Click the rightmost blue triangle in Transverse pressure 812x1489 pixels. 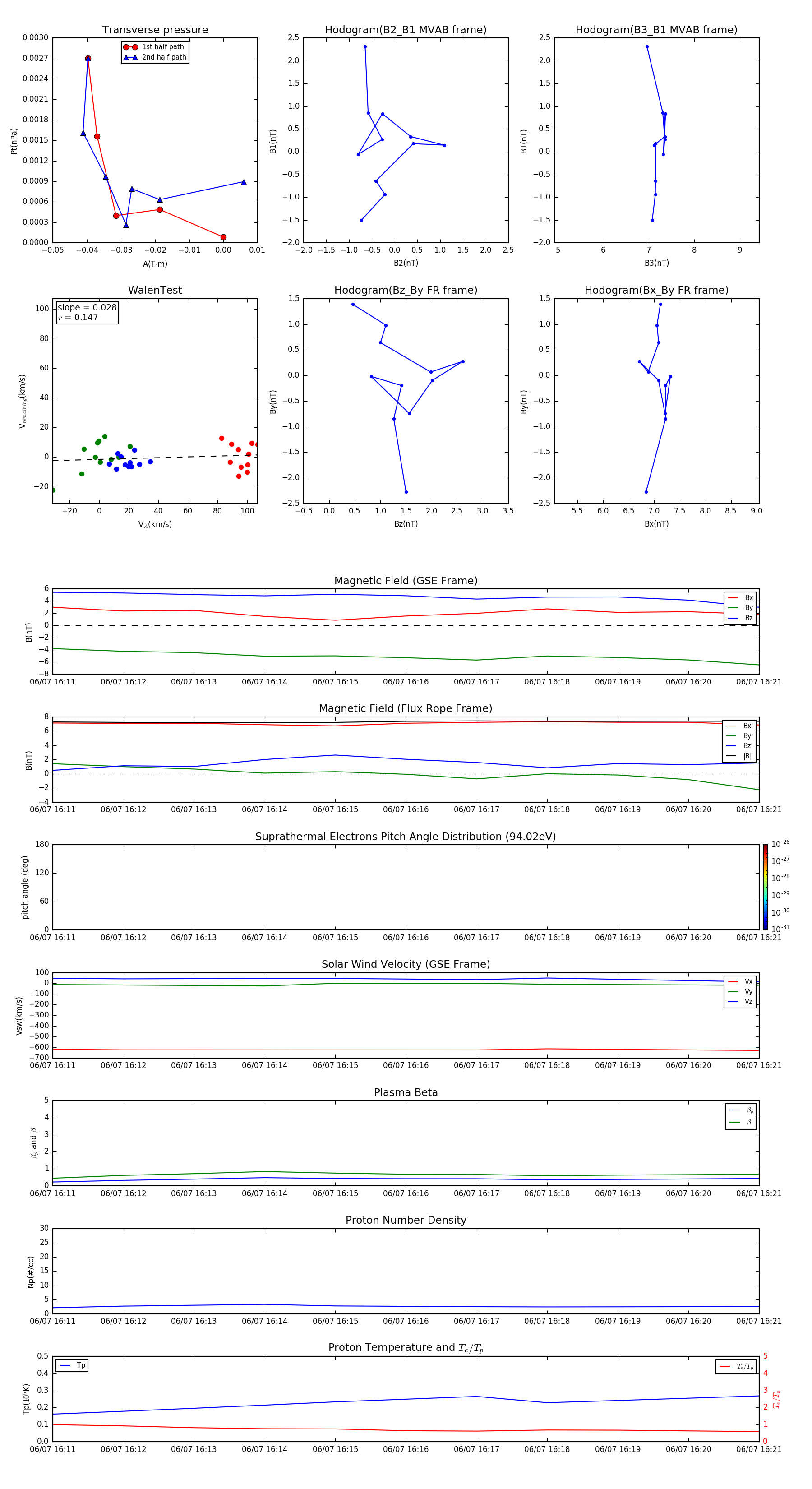(243, 182)
